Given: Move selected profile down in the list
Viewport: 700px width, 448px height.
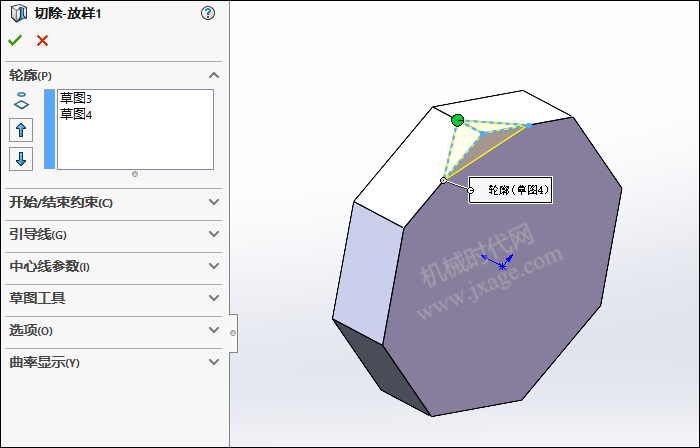Looking at the screenshot, I should point(21,159).
